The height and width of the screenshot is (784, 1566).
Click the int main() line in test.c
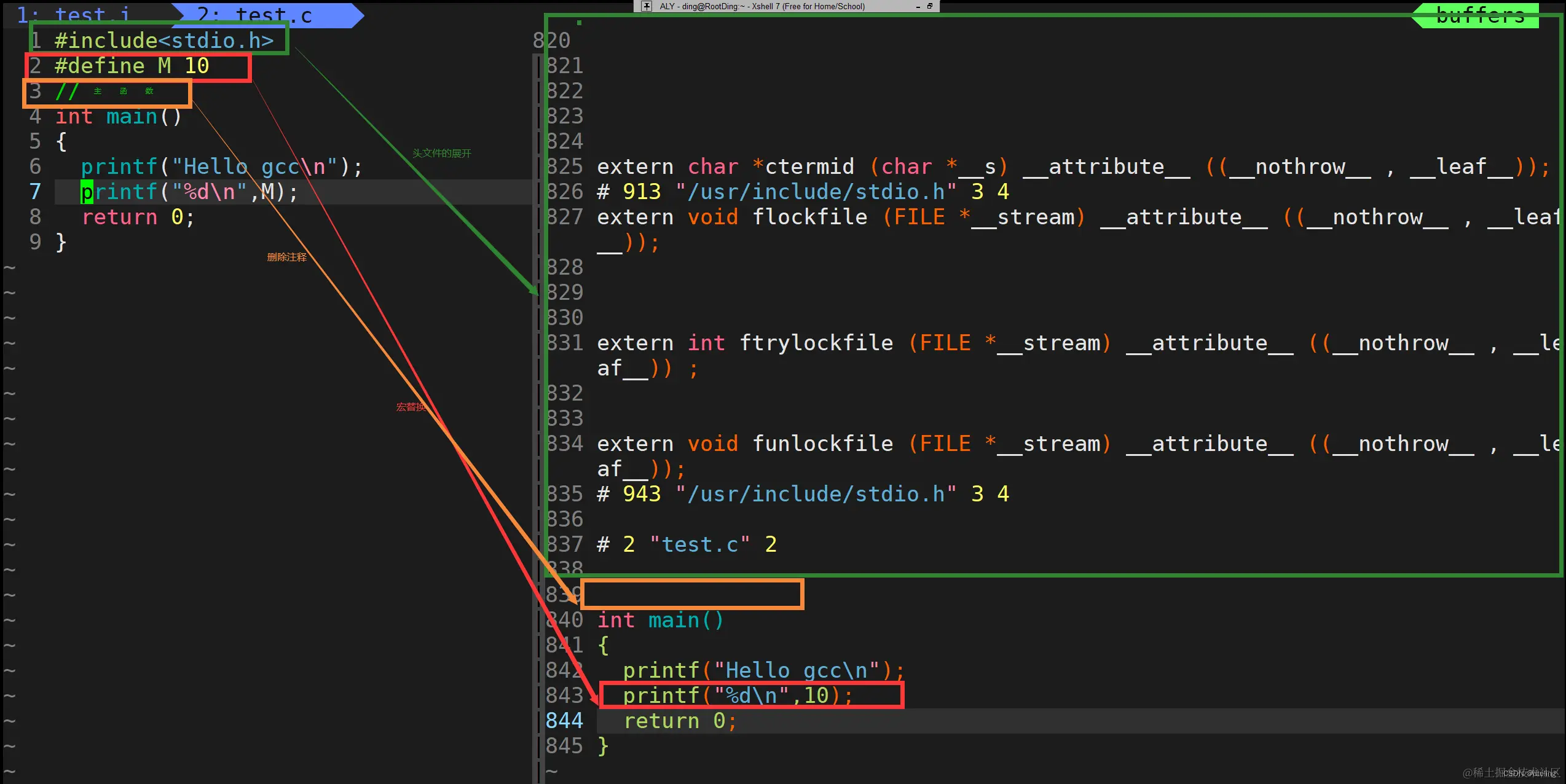(119, 116)
